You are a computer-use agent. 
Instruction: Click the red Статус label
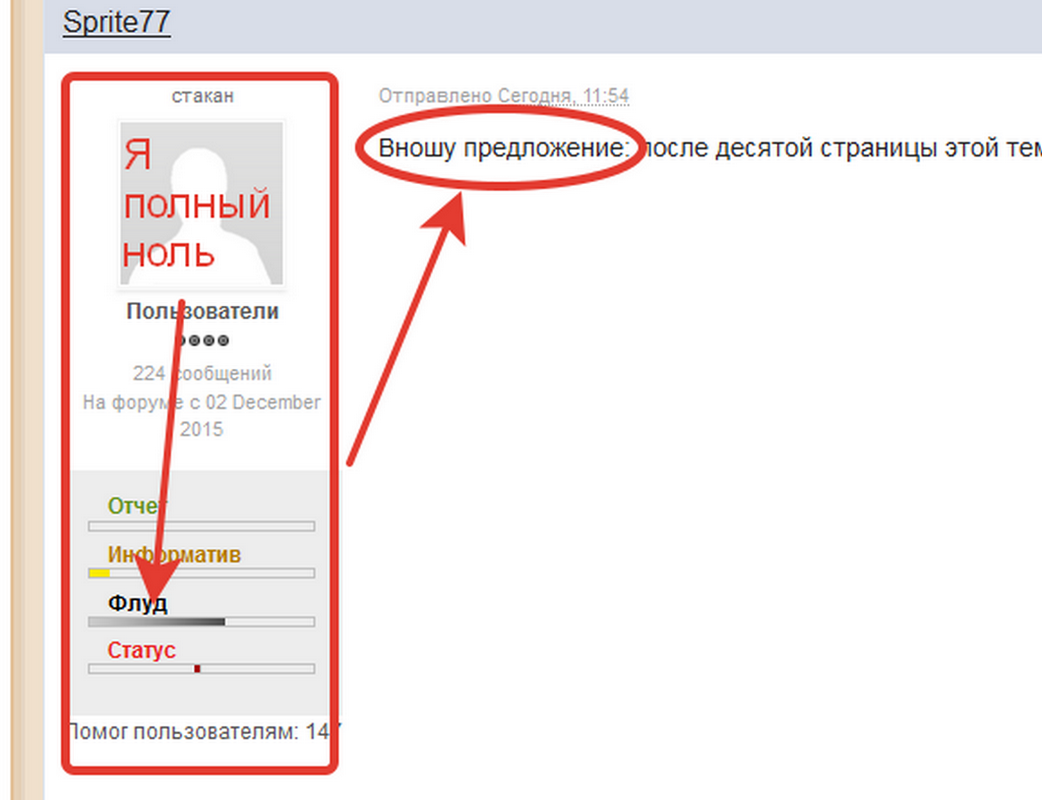(x=142, y=650)
